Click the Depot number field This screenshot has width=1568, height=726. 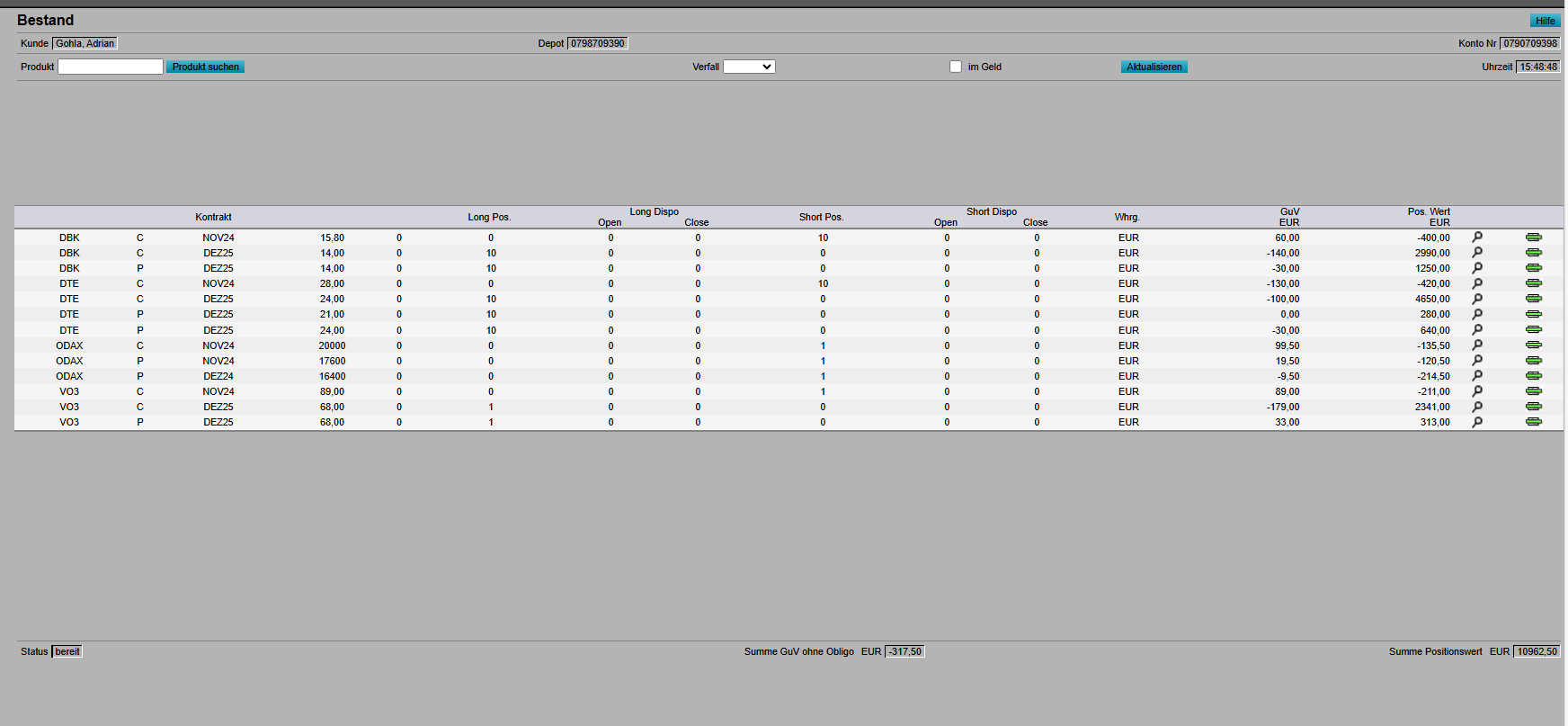tap(598, 43)
